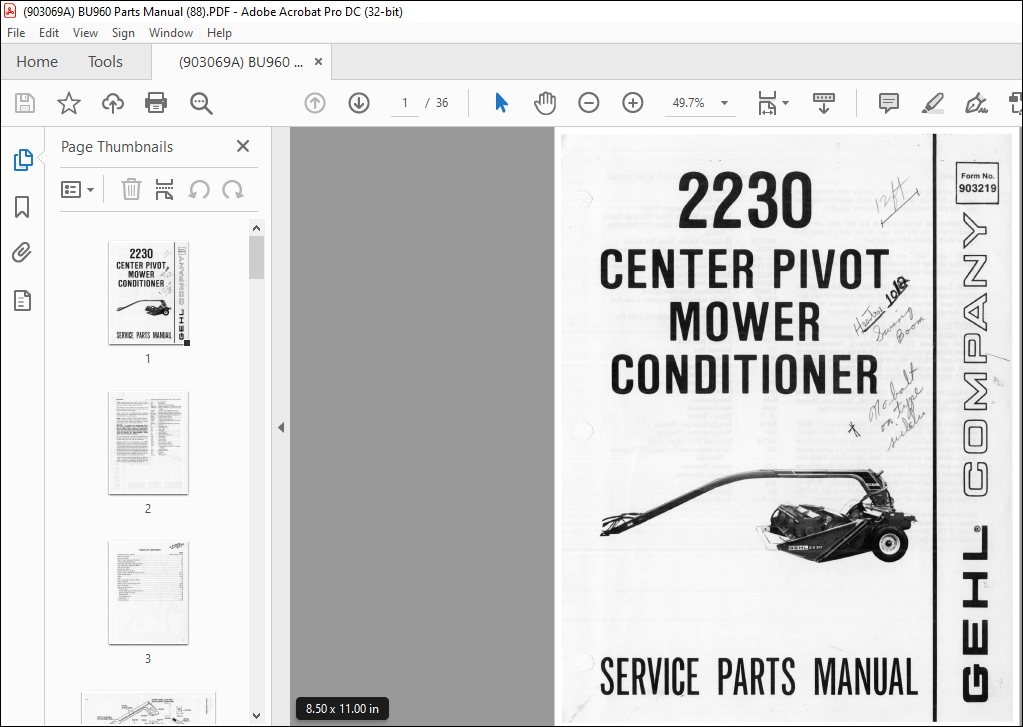Open the Attachments paperclip panel
Image resolution: width=1023 pixels, height=727 pixels.
(22, 253)
